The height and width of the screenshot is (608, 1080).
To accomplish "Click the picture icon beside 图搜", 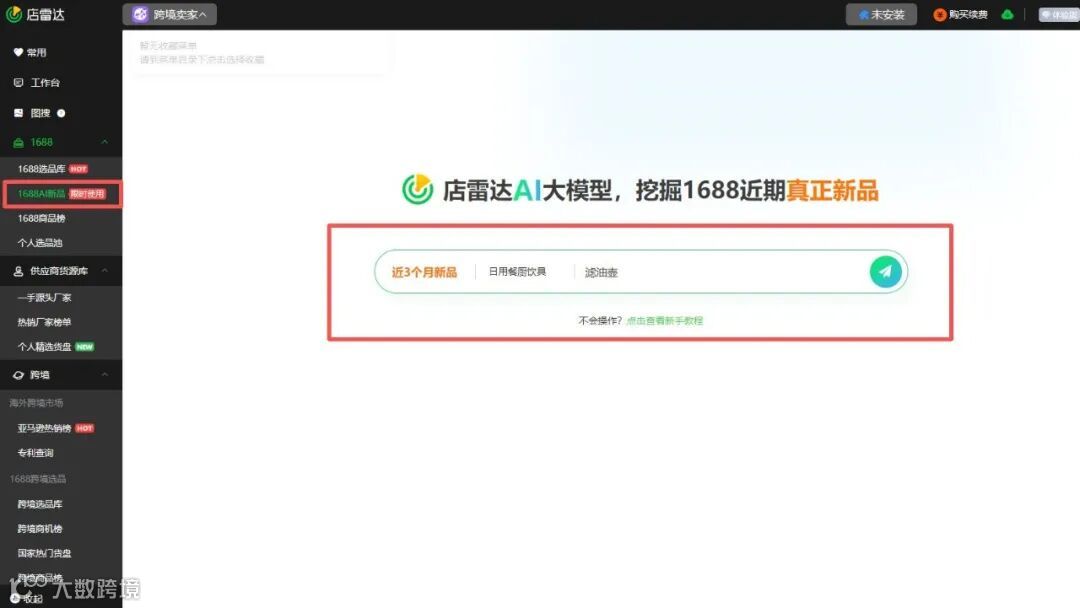I will 19,113.
